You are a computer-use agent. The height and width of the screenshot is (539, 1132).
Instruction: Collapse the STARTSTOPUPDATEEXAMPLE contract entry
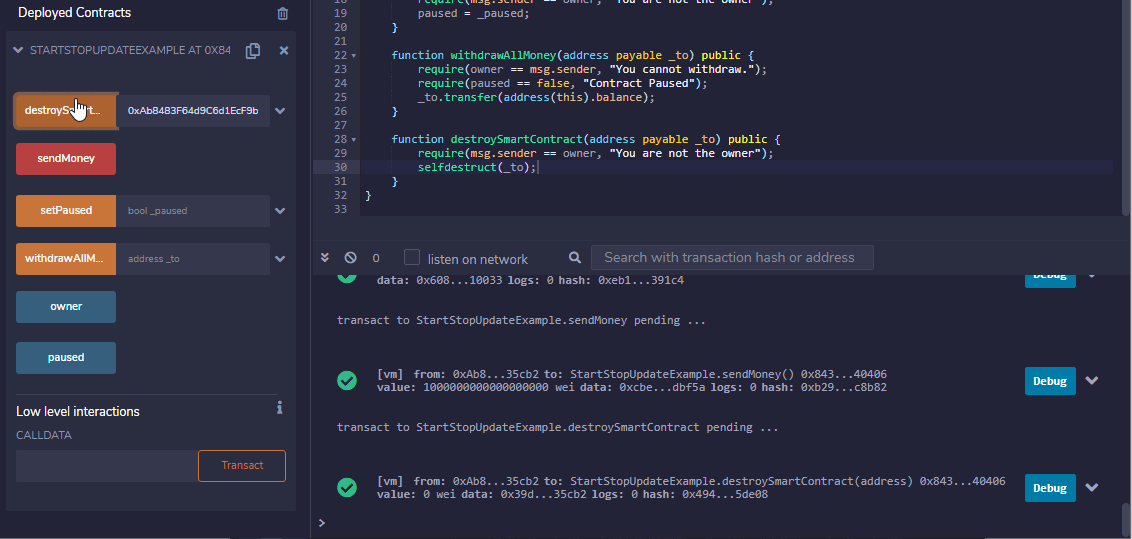(18, 51)
